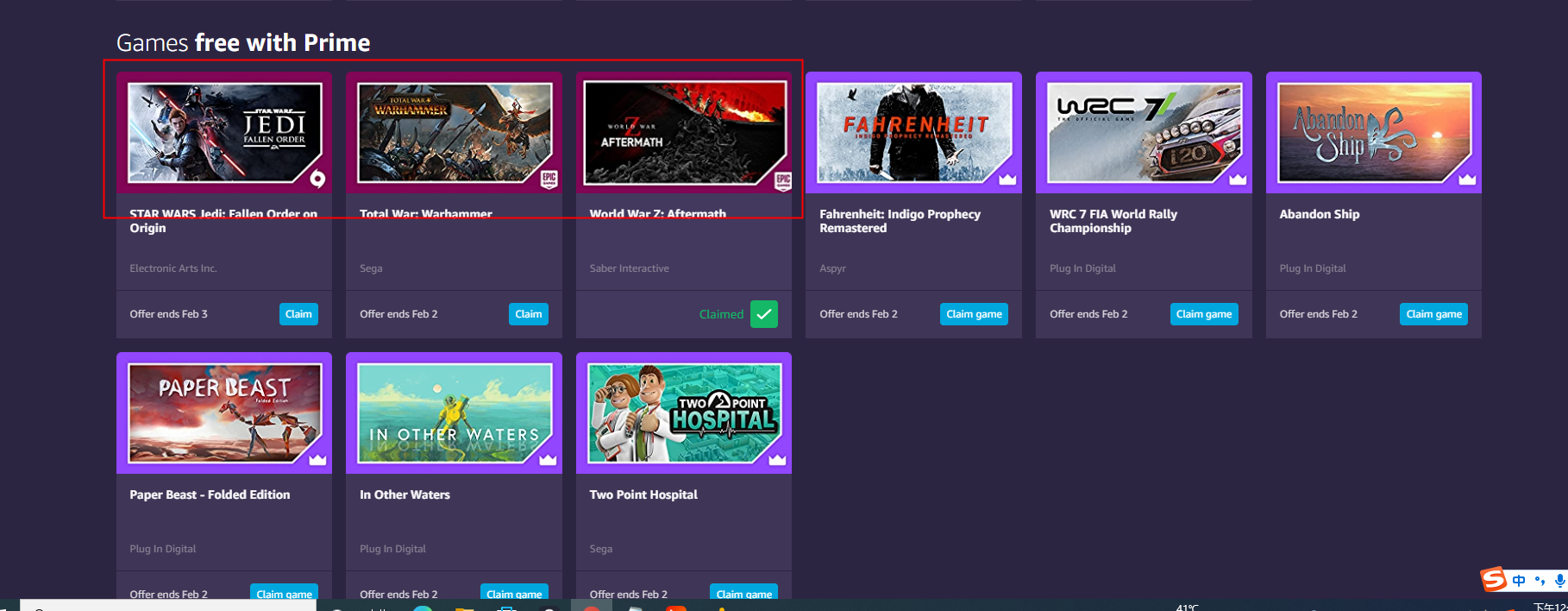Click the Origin badge on the Jedi Fallen Order art
Viewport: 1568px width, 611px height.
(x=317, y=179)
